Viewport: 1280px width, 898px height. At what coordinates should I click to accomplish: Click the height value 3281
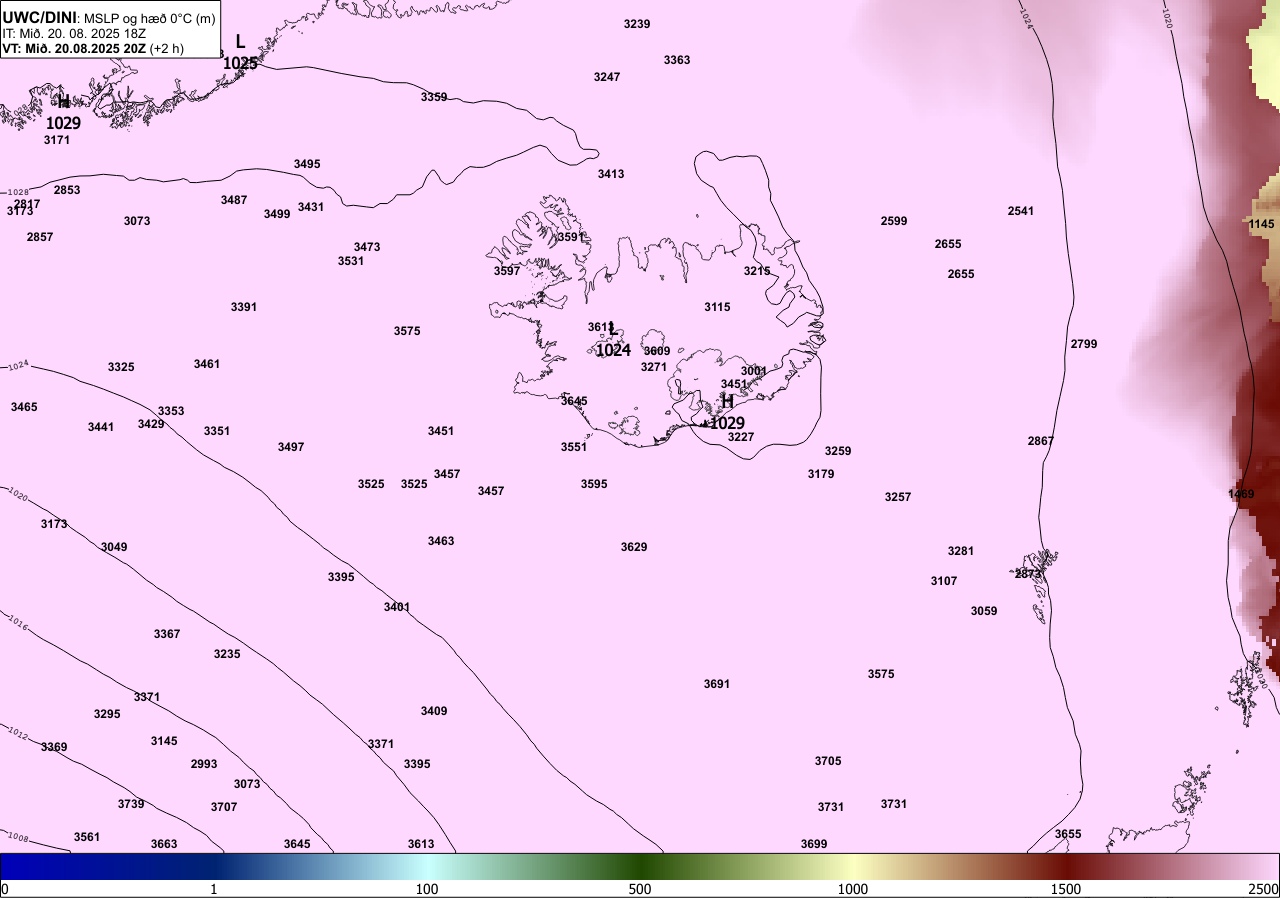tap(961, 551)
